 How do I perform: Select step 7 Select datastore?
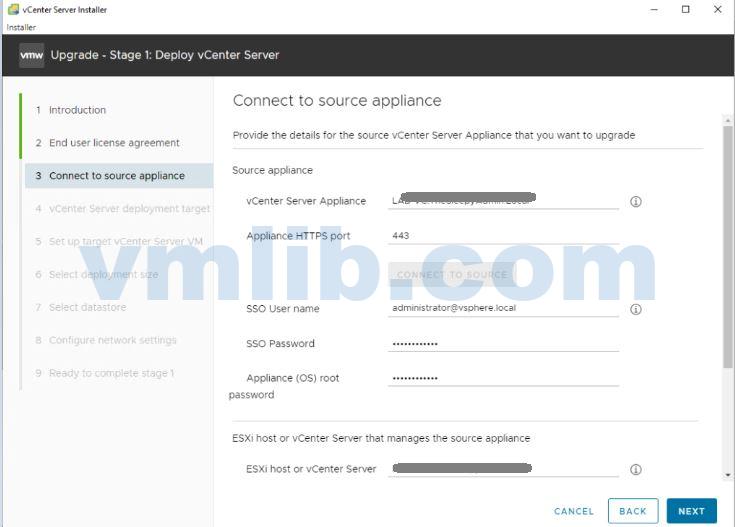[81, 307]
